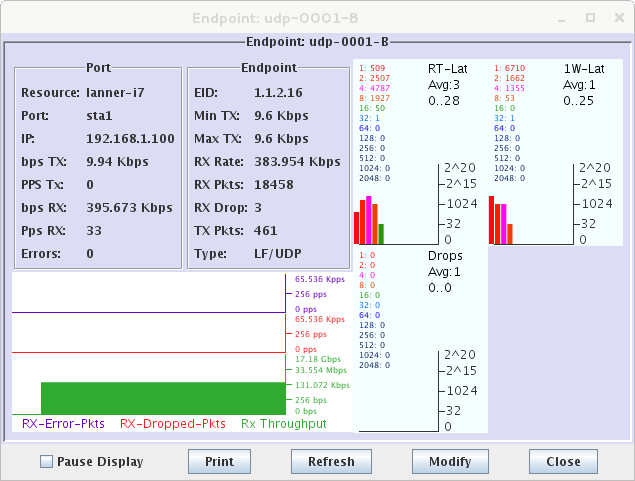Click the RT-Lat green histogram bar
This screenshot has width=635, height=481.
(x=381, y=234)
